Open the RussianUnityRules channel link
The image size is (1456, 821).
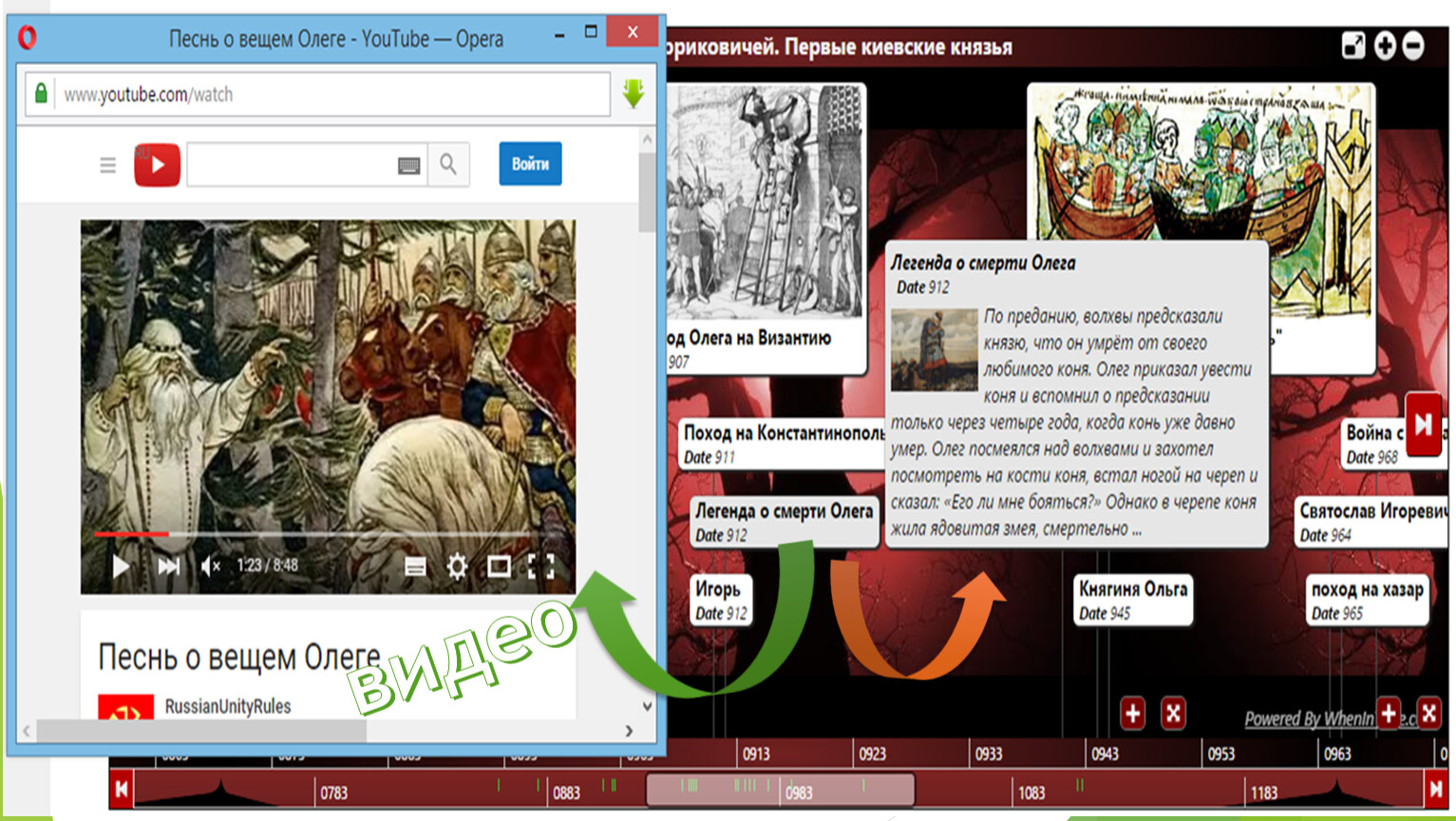(228, 706)
